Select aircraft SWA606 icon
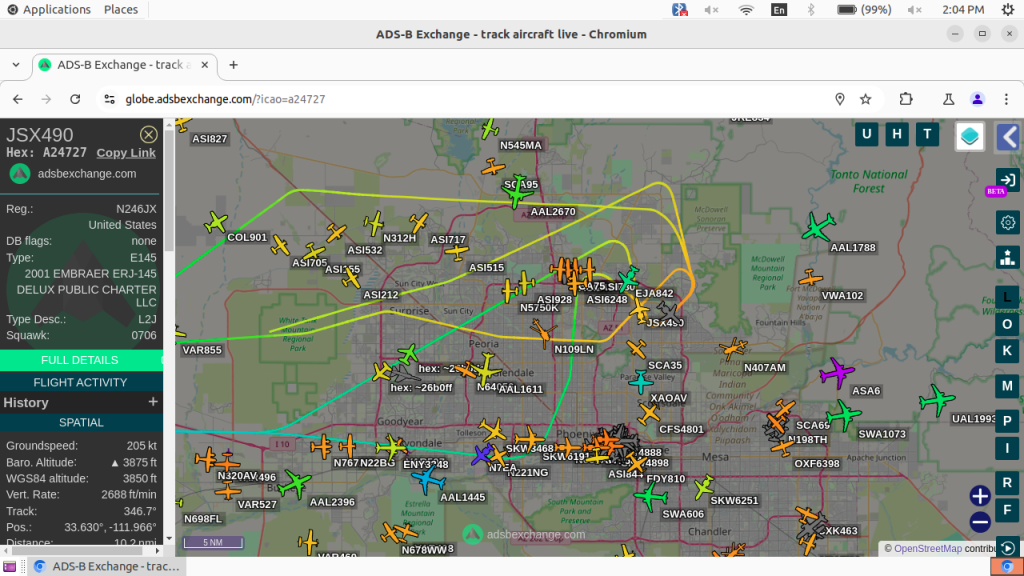1024x576 pixels. tap(650, 496)
